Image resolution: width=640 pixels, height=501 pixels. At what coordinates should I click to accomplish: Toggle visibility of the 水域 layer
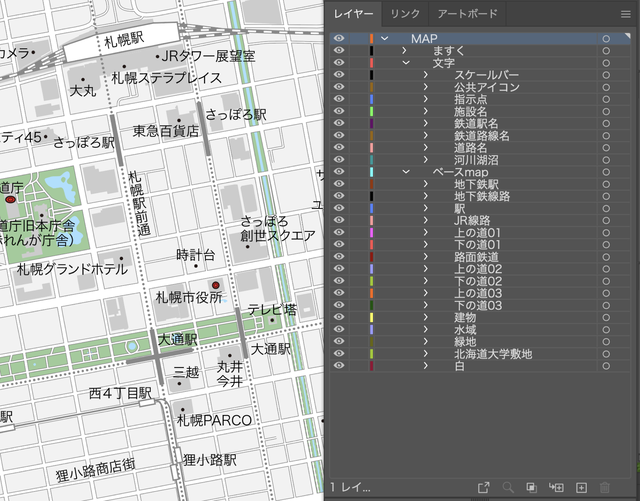point(338,329)
